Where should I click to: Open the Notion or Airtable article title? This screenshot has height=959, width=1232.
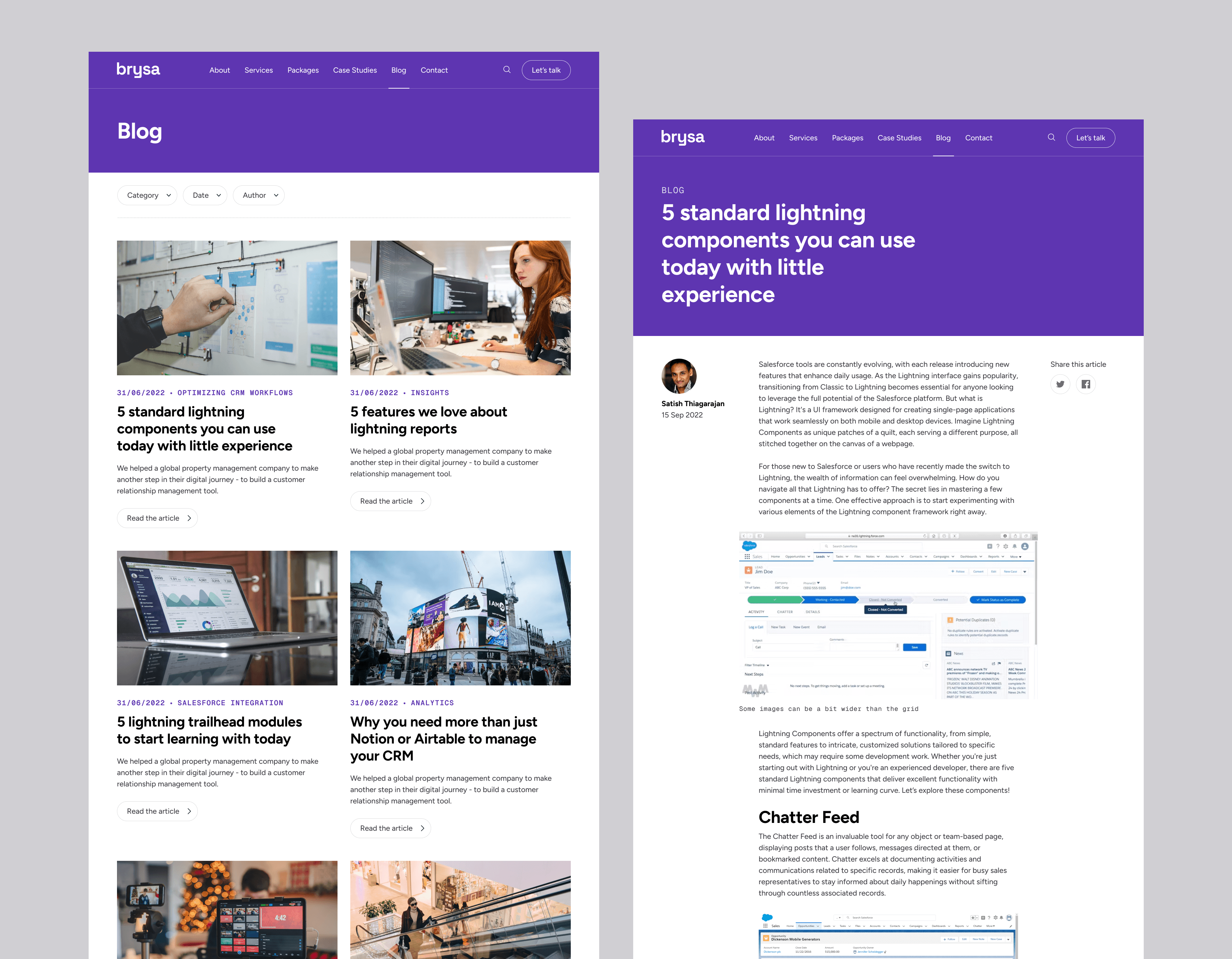pyautogui.click(x=444, y=739)
